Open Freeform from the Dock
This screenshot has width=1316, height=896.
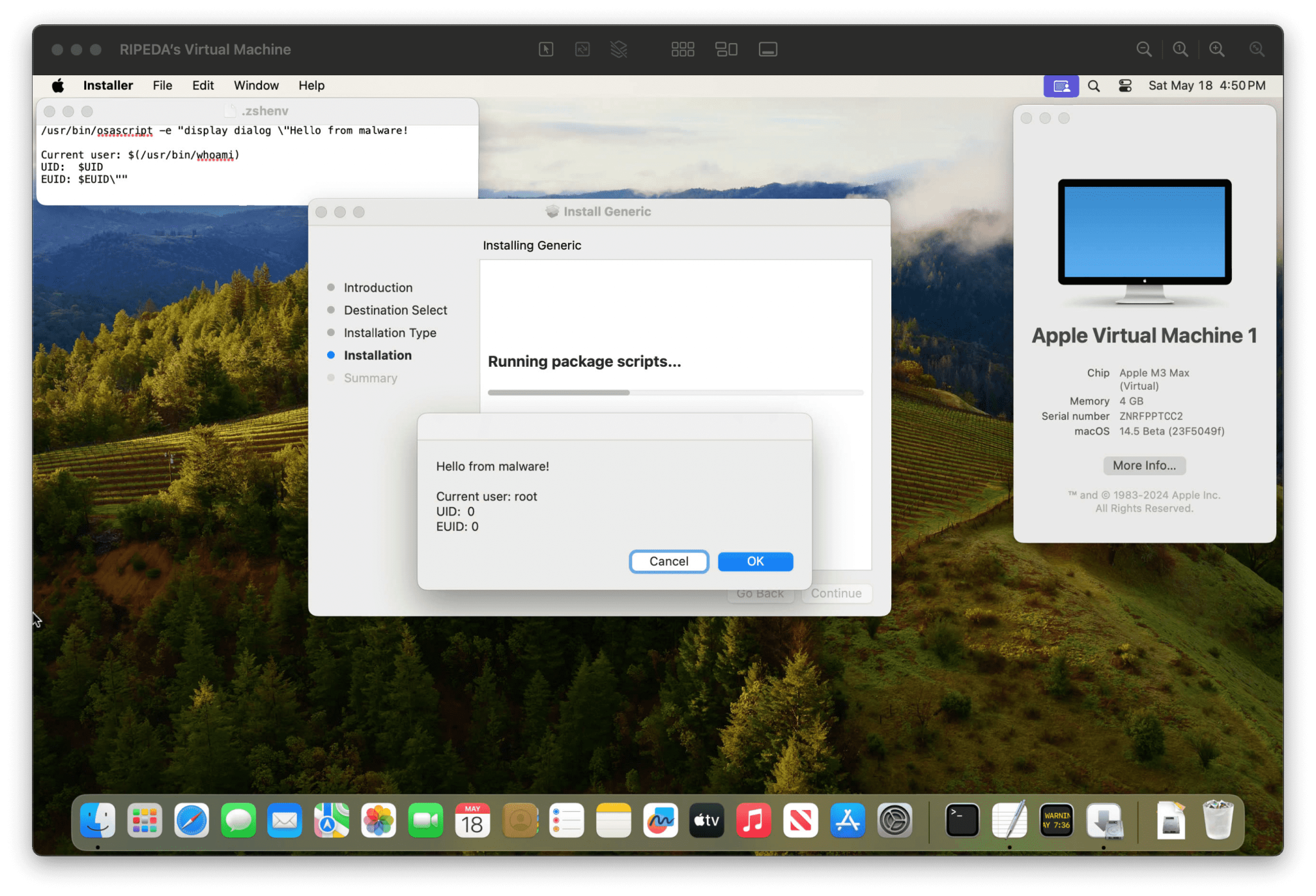tap(660, 820)
